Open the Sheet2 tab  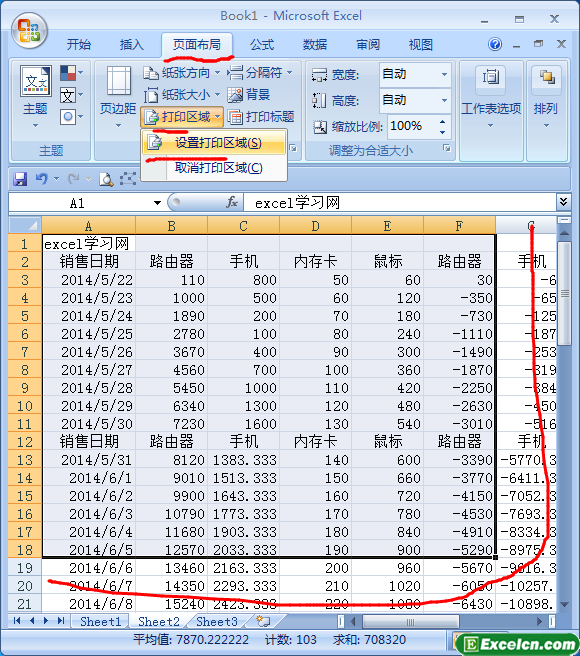(x=159, y=622)
